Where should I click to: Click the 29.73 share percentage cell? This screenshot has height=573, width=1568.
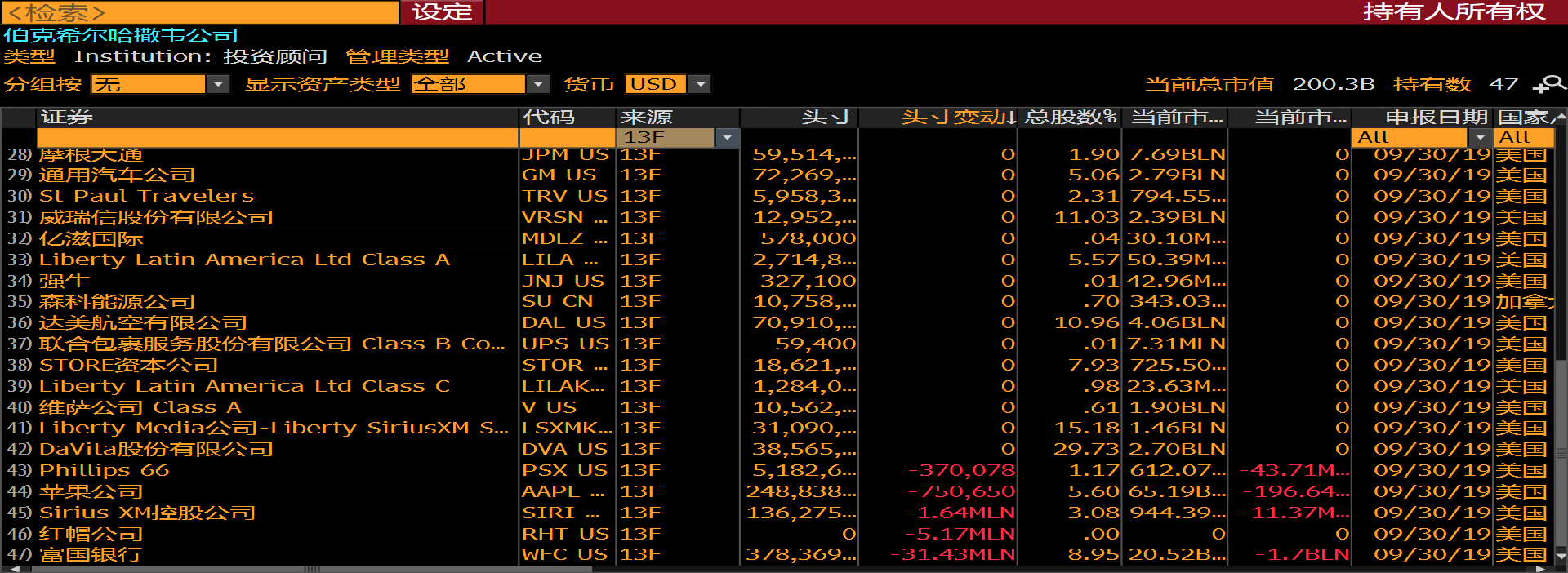tap(1086, 449)
